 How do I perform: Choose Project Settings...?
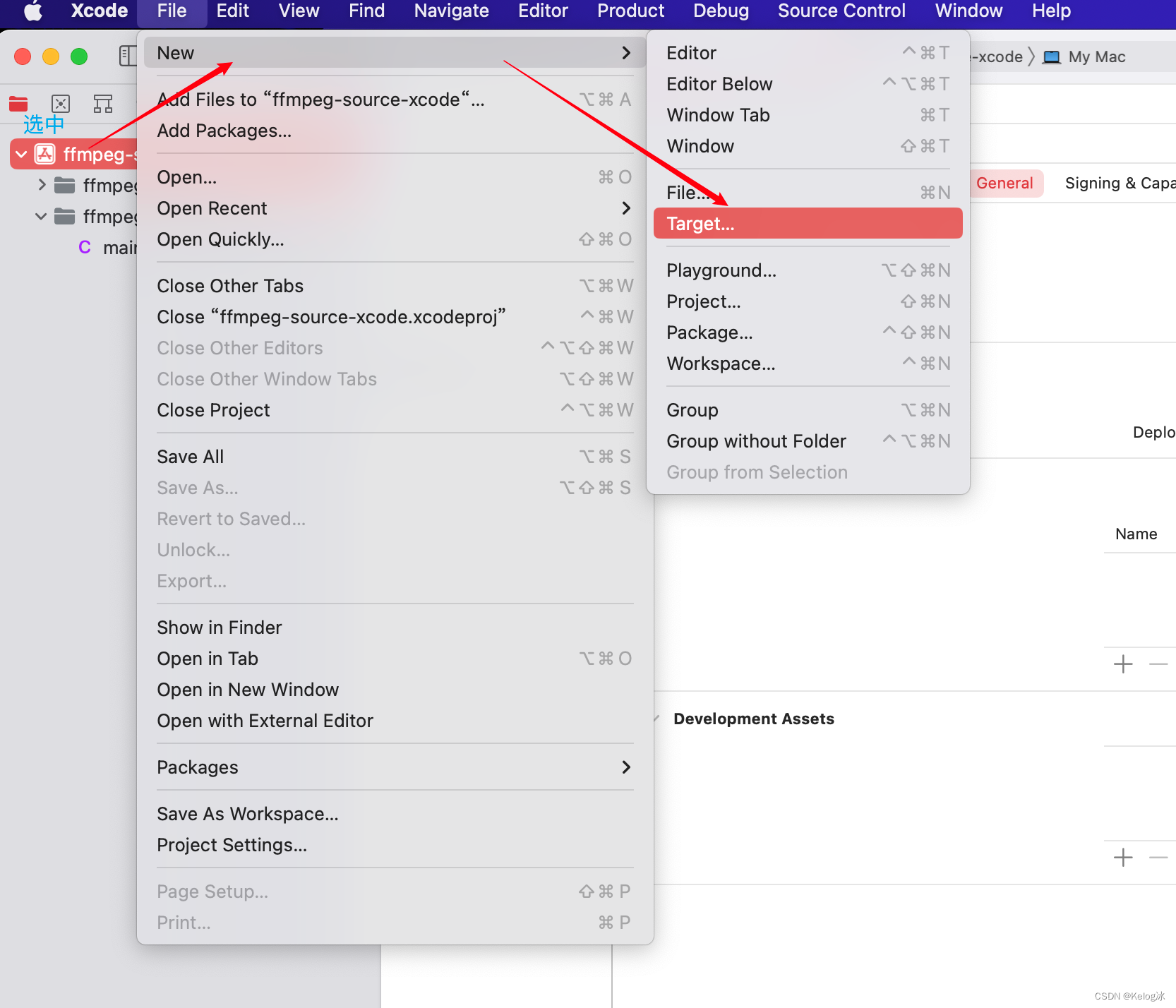coord(395,845)
